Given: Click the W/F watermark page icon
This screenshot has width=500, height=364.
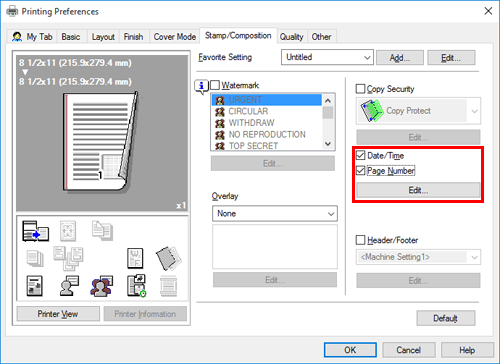Looking at the screenshot, I should click(135, 258).
